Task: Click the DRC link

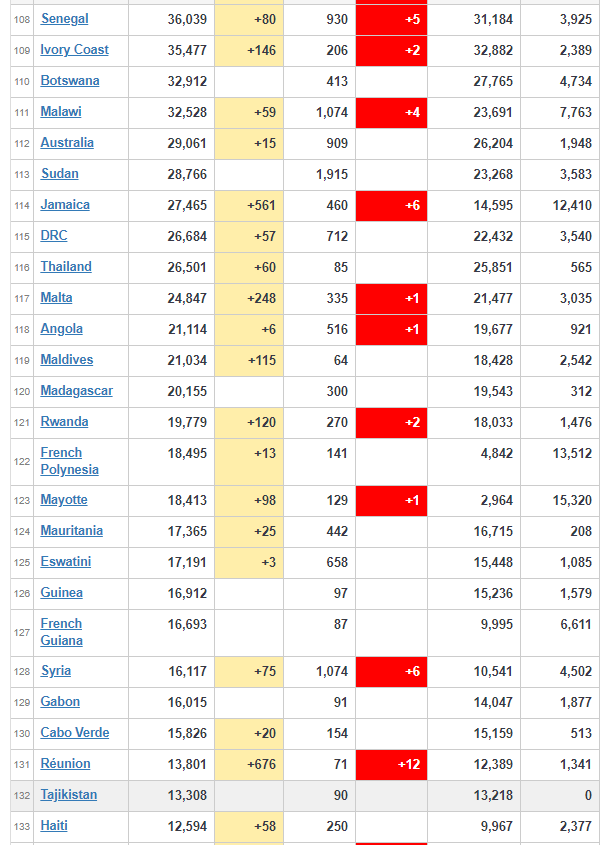Action: (x=54, y=236)
